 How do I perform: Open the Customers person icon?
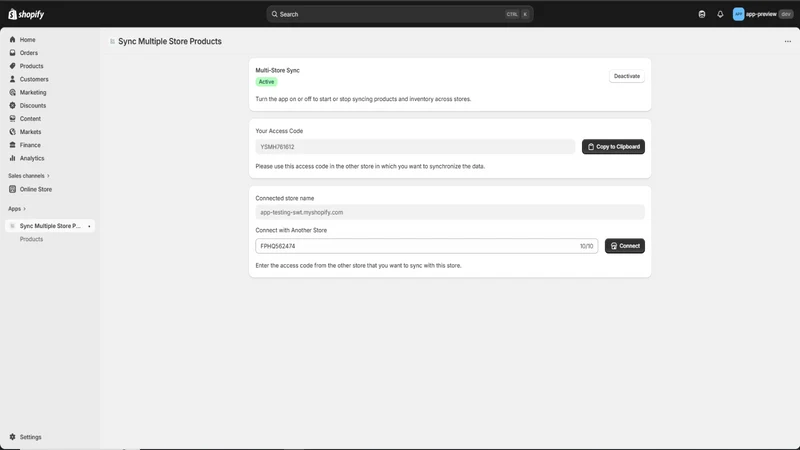click(13, 79)
